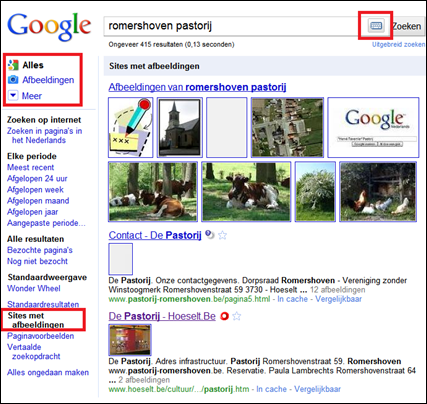This screenshot has height=404, width=427.
Task: Open the single lying cow thumbnail
Action: pos(246,192)
